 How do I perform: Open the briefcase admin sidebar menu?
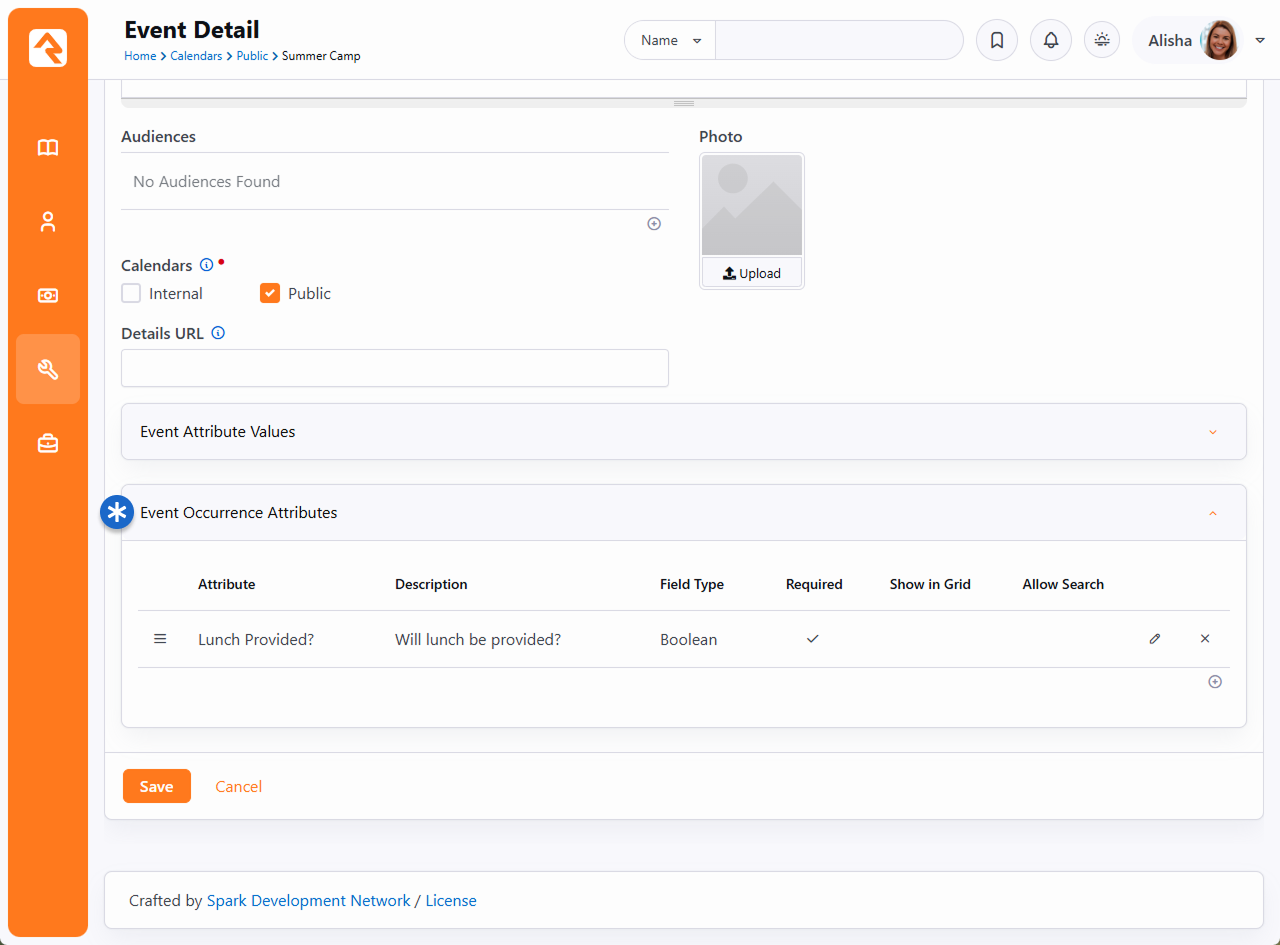(x=48, y=443)
